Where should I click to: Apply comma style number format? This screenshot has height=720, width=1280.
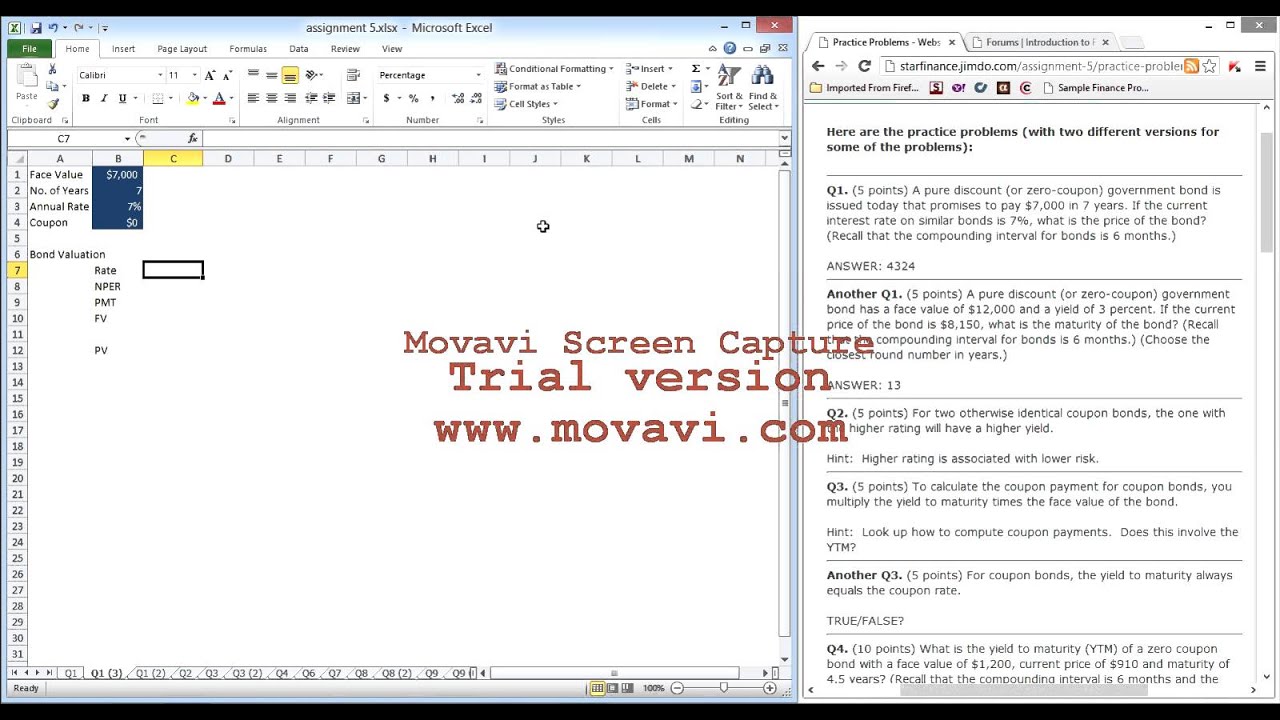click(432, 98)
